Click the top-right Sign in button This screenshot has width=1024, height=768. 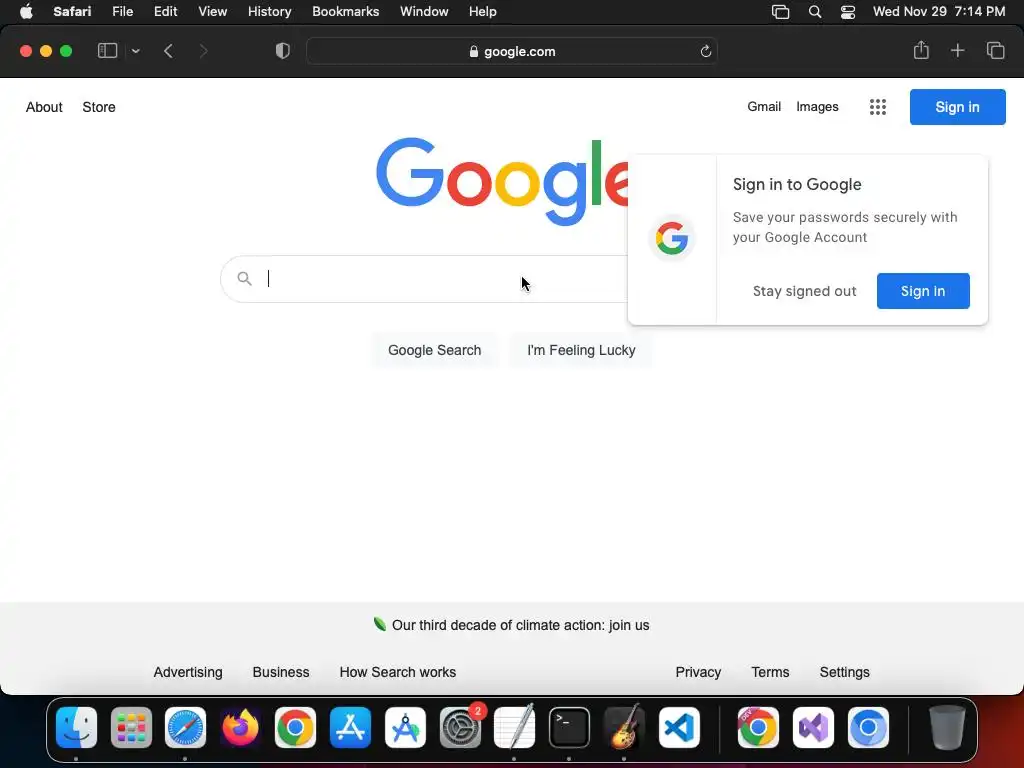point(957,107)
